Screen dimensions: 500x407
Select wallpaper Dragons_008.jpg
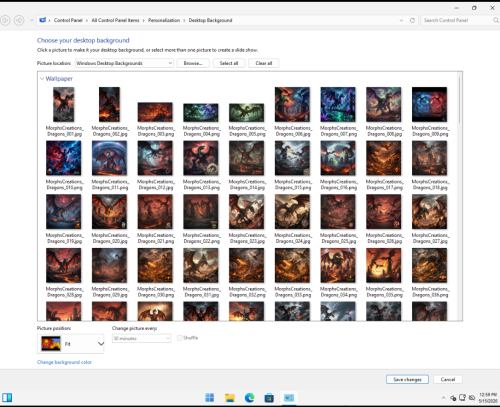[x=384, y=105]
